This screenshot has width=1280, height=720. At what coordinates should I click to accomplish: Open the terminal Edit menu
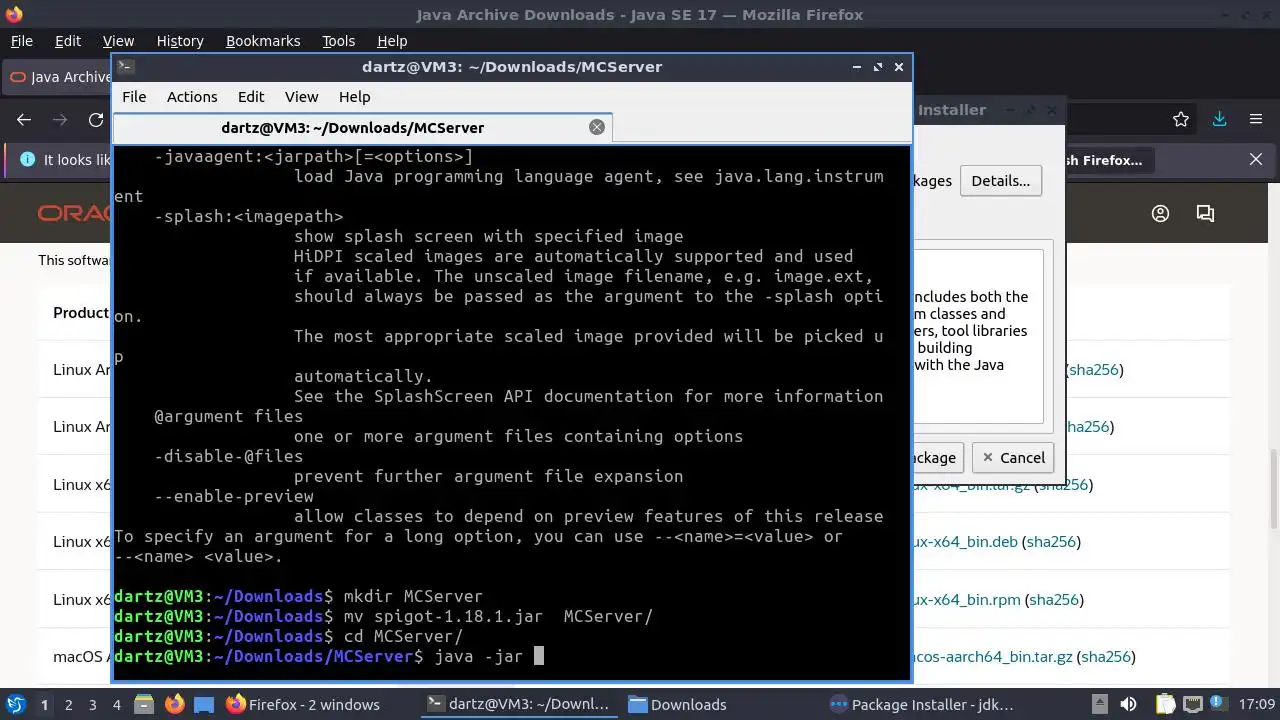point(251,97)
